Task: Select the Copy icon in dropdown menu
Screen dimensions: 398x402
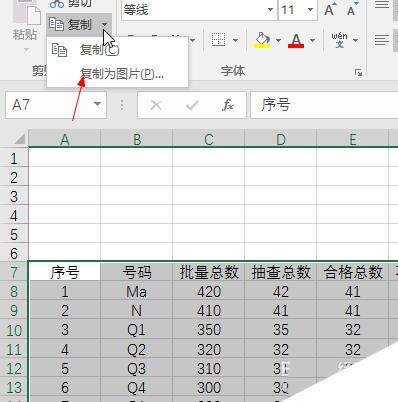Action: point(60,50)
